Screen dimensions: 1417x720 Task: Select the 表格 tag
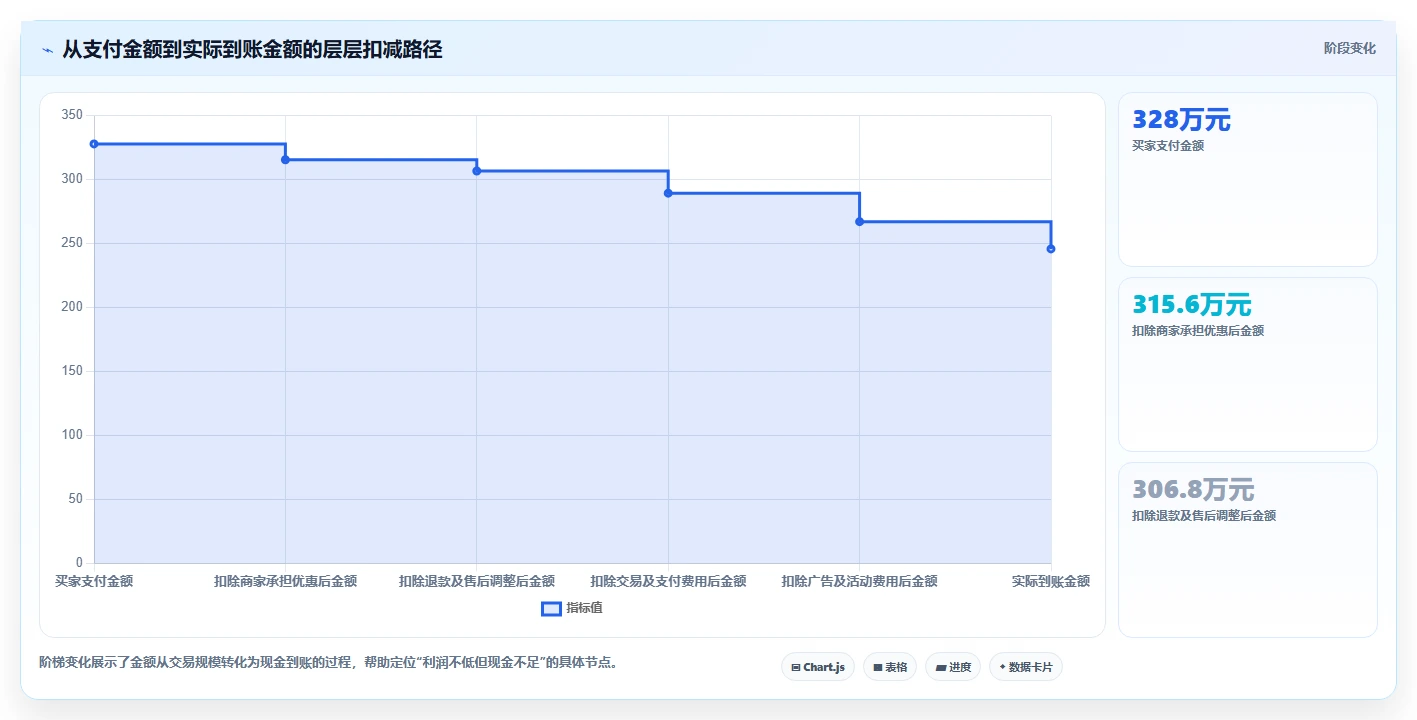(890, 667)
